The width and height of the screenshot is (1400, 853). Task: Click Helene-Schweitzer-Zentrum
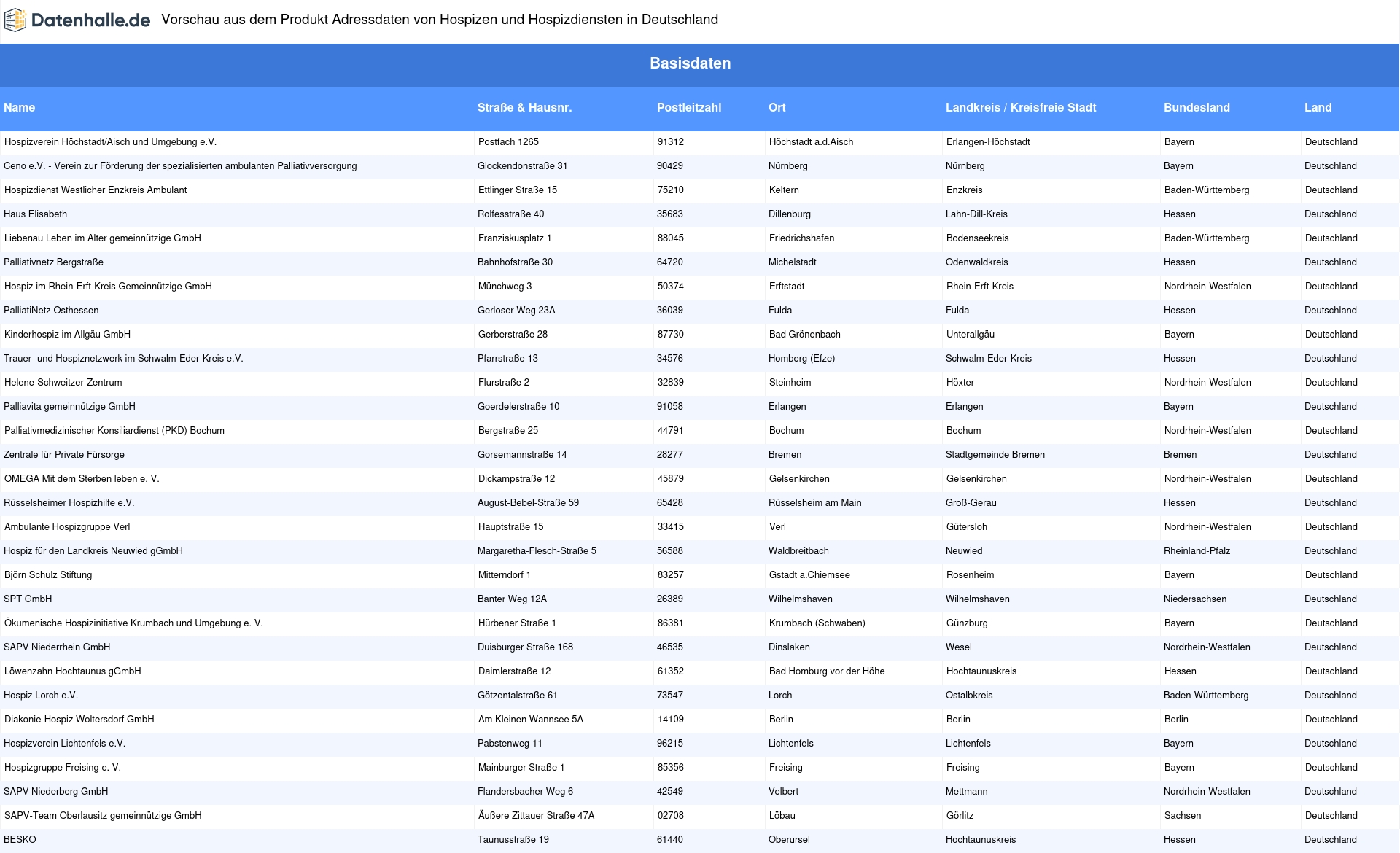click(x=63, y=383)
